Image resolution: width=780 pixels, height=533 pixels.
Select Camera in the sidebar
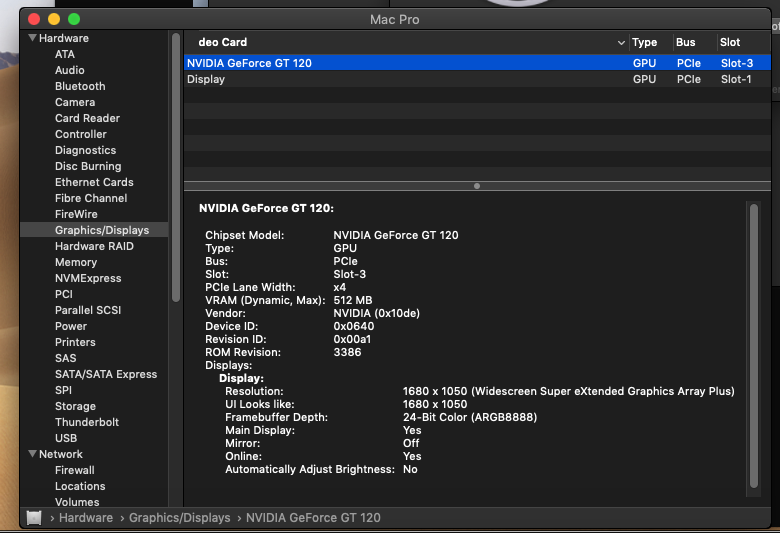pos(75,102)
